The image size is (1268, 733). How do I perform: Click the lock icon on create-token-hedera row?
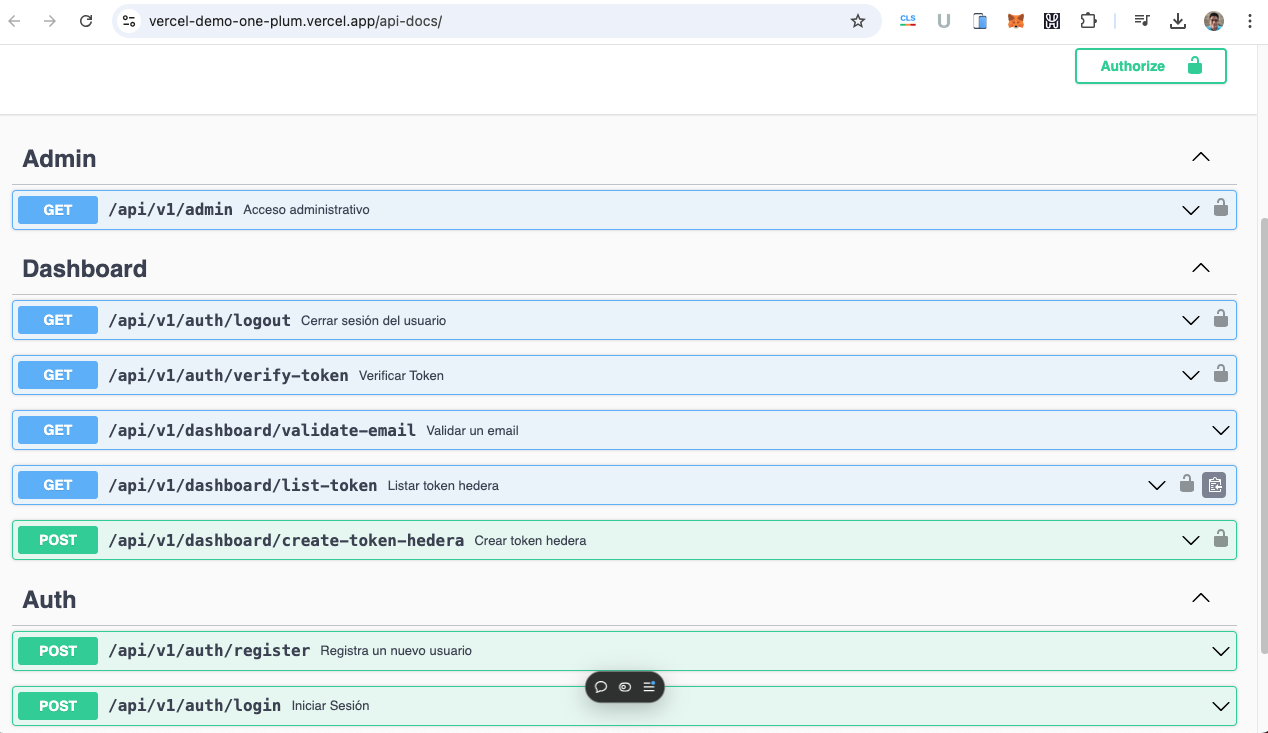pyautogui.click(x=1221, y=539)
